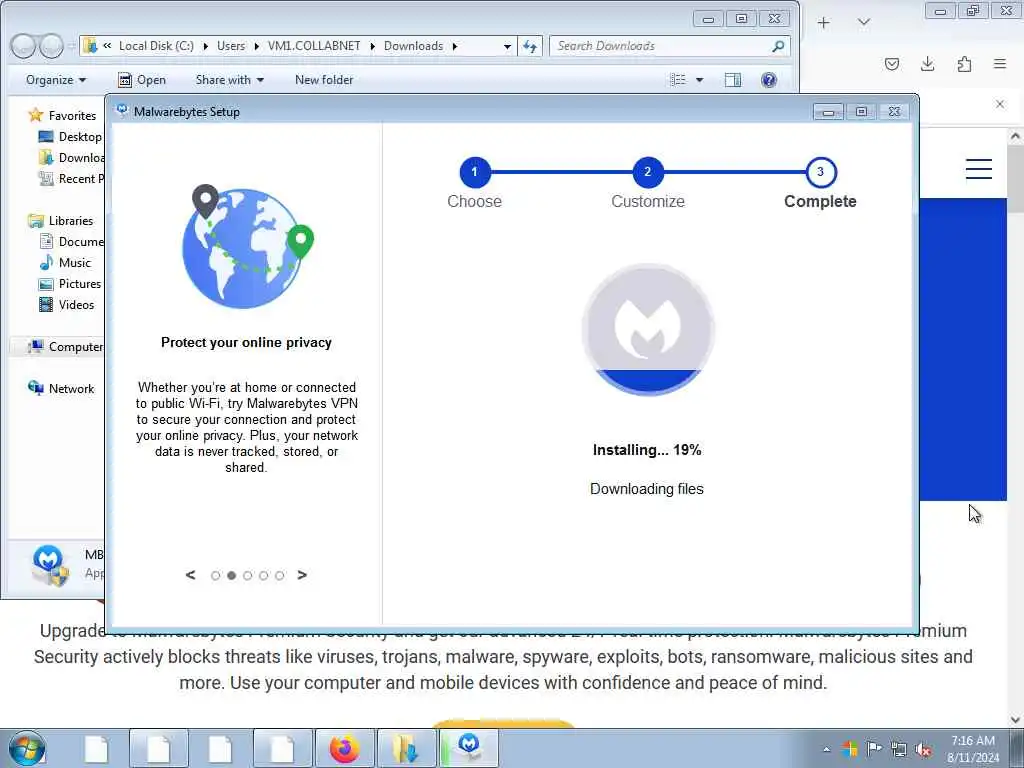Expand the arrow after Downloads breadcrumb
The image size is (1024, 768).
tap(455, 46)
